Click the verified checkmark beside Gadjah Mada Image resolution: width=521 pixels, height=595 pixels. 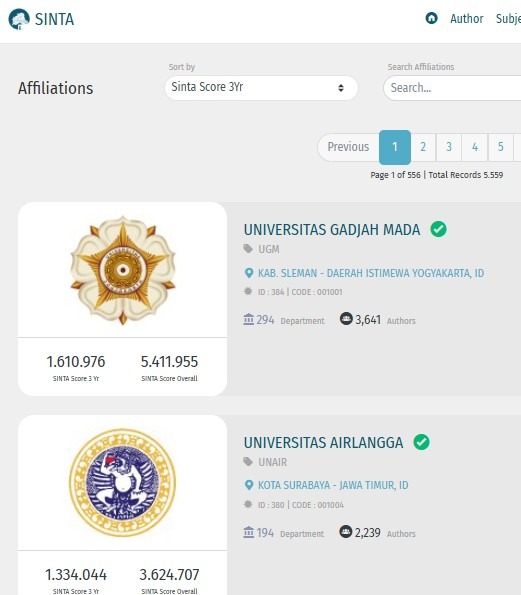(x=438, y=229)
